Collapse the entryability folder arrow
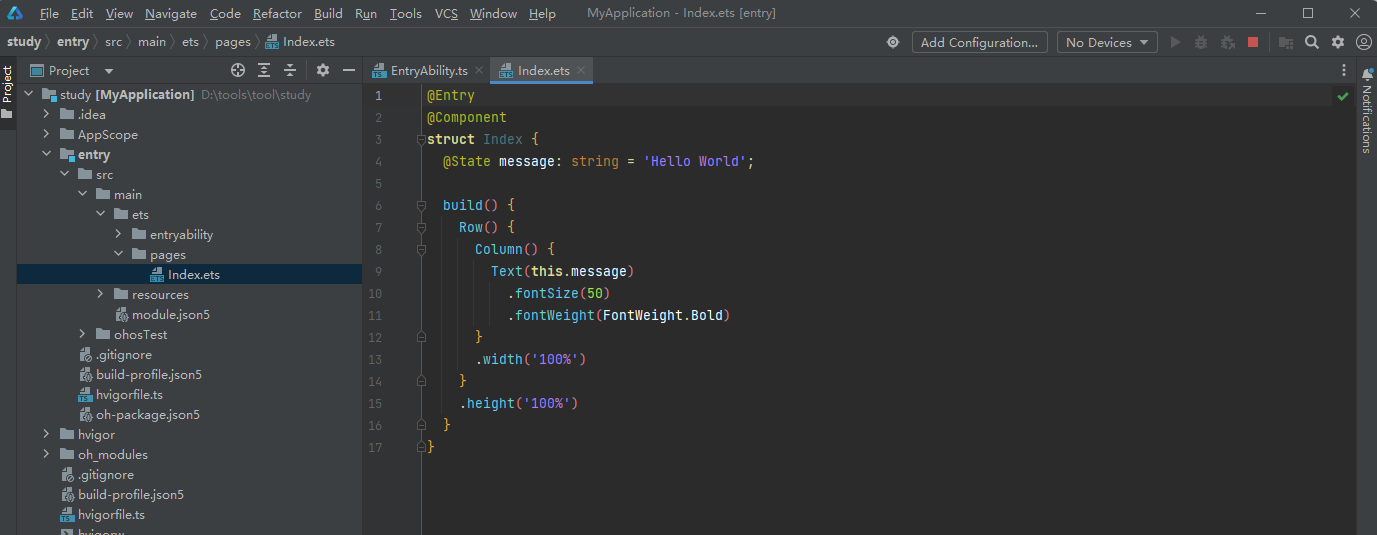This screenshot has height=535, width=1377. [119, 234]
